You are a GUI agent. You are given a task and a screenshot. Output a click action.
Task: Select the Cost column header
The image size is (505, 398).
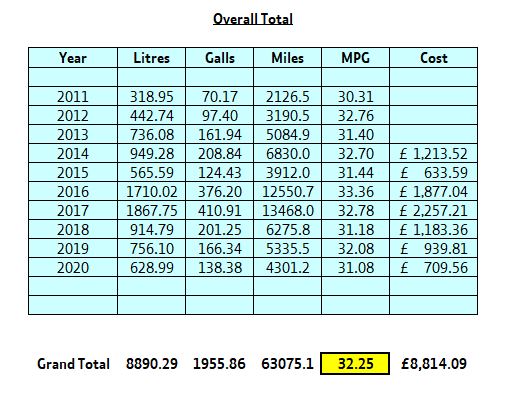[434, 58]
